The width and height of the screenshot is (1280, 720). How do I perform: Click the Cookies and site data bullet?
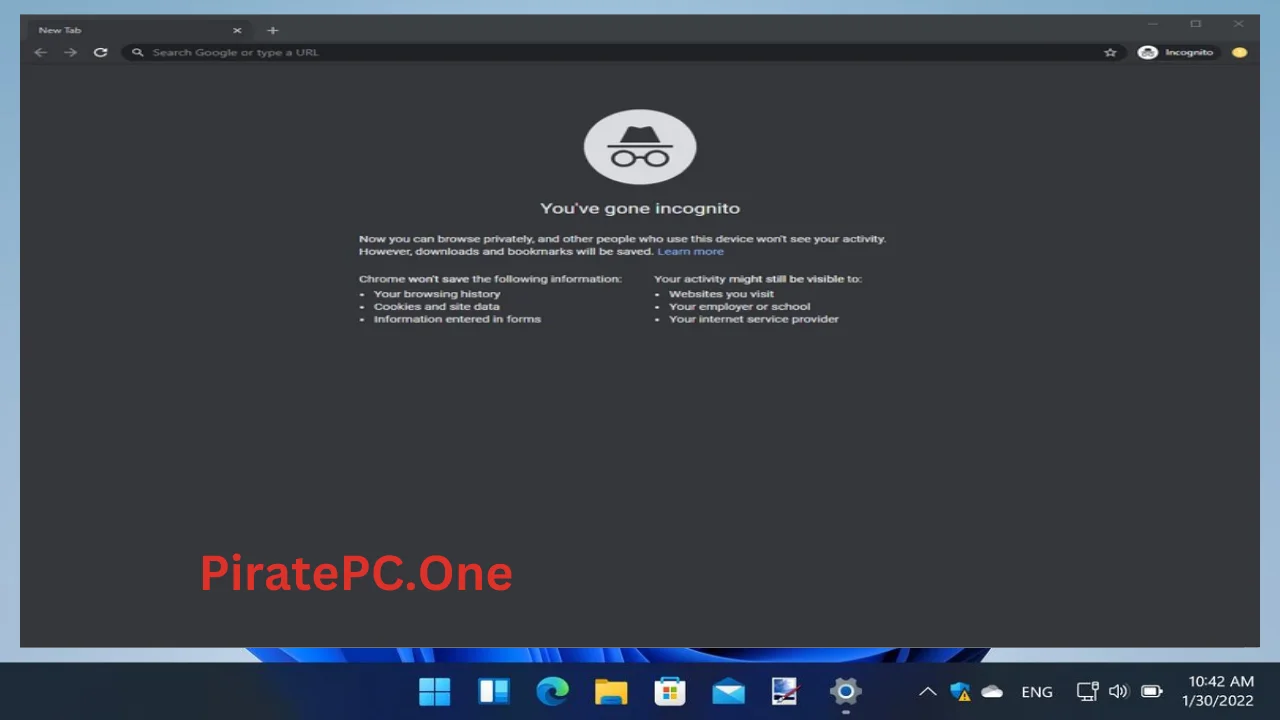pyautogui.click(x=436, y=306)
